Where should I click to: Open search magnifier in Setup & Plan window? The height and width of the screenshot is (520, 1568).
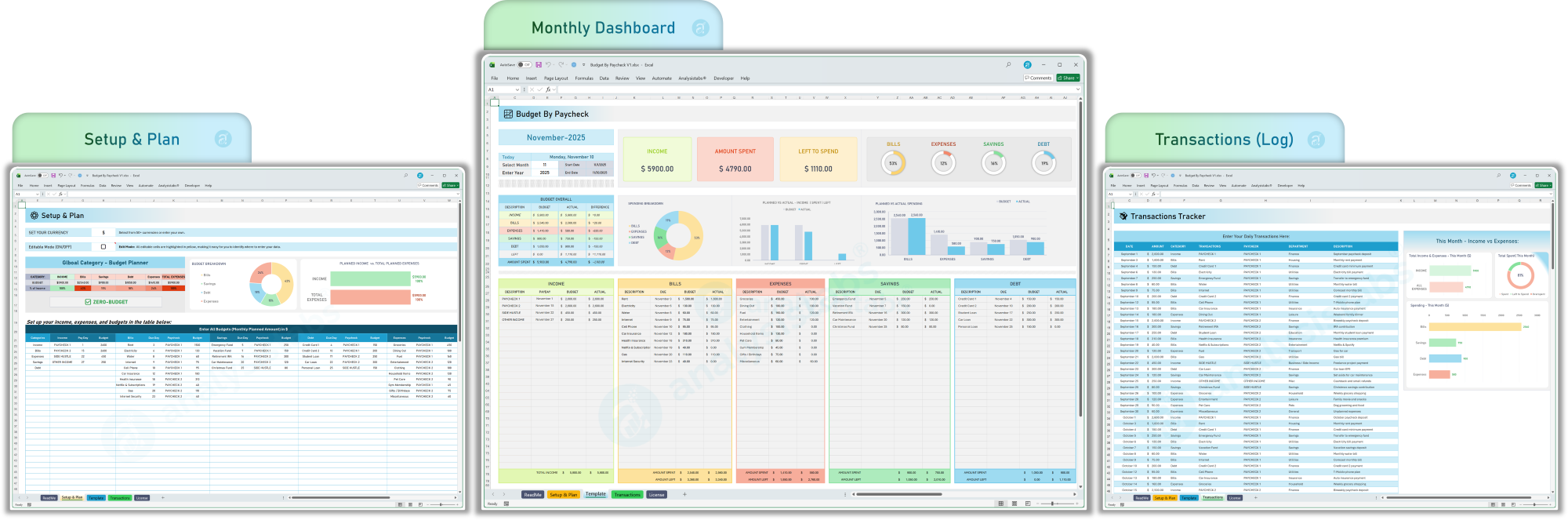406,176
